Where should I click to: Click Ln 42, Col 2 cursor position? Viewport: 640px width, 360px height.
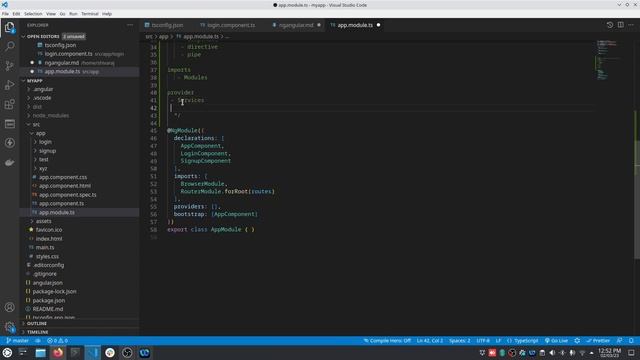point(430,340)
